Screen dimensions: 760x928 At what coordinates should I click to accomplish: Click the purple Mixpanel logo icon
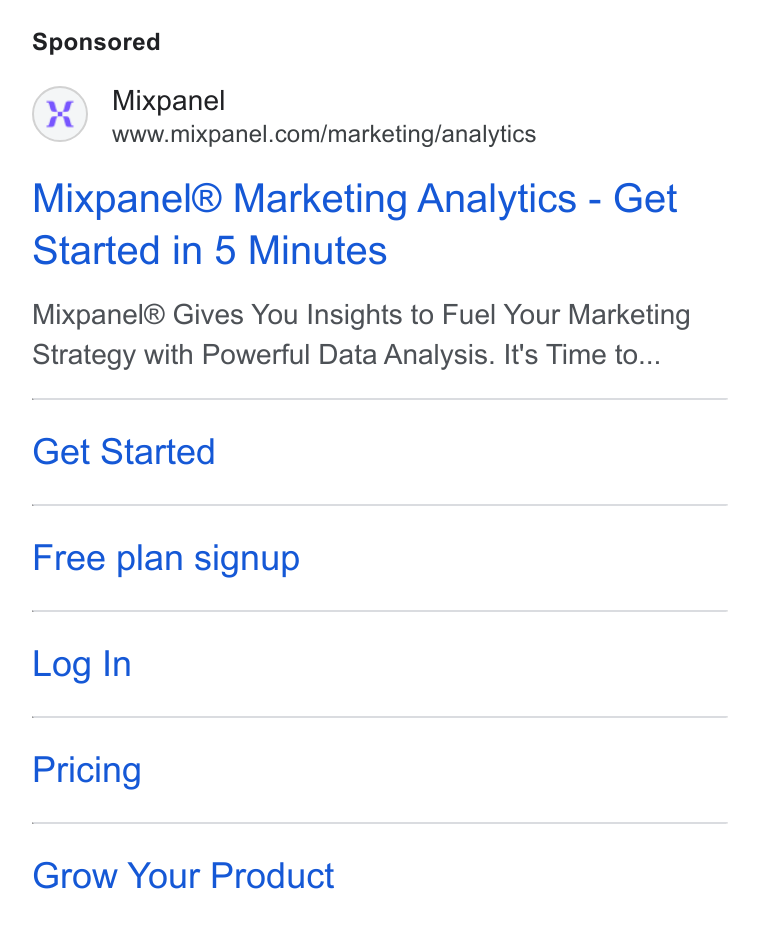point(60,114)
